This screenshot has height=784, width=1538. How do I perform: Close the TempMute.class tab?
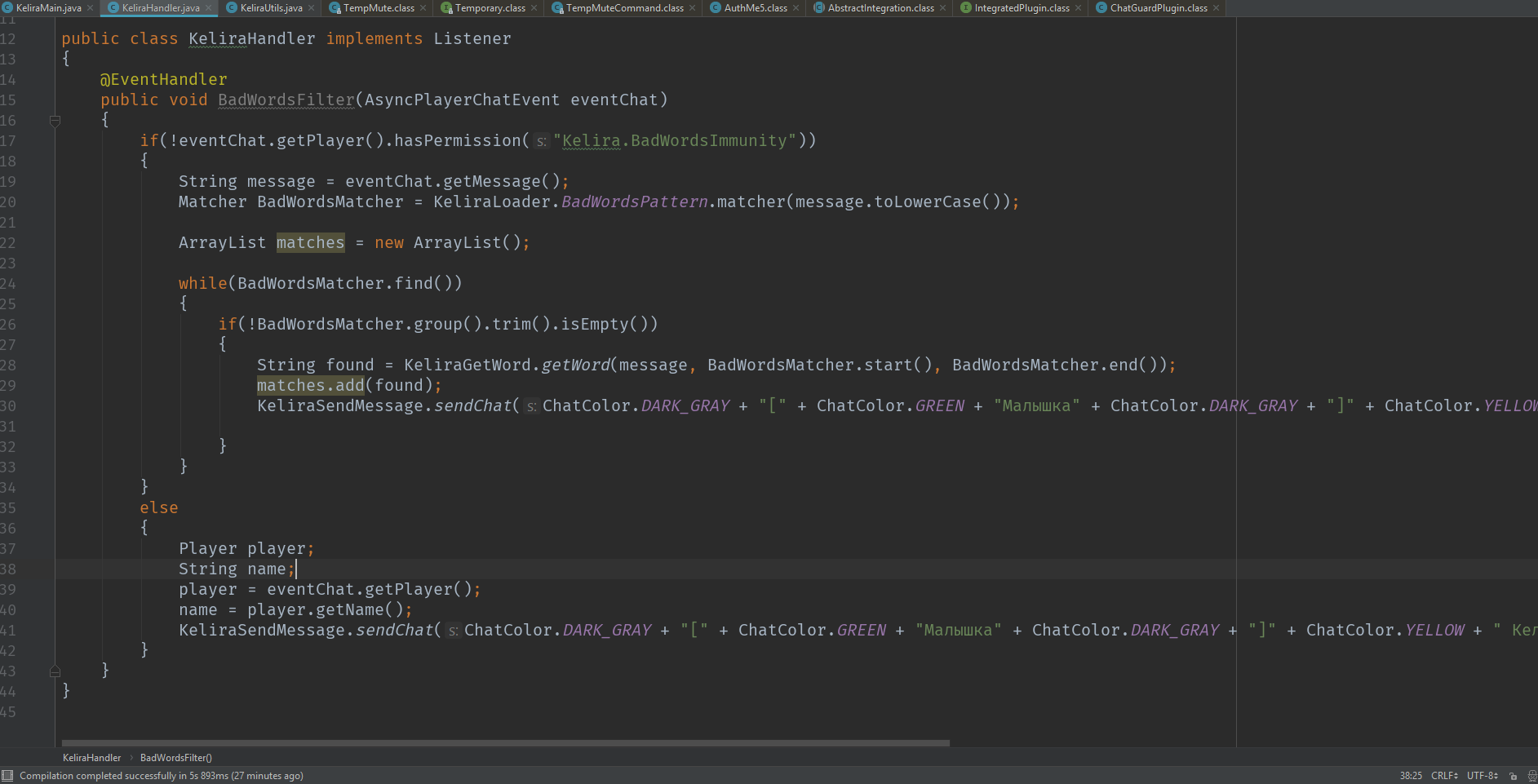coord(423,8)
